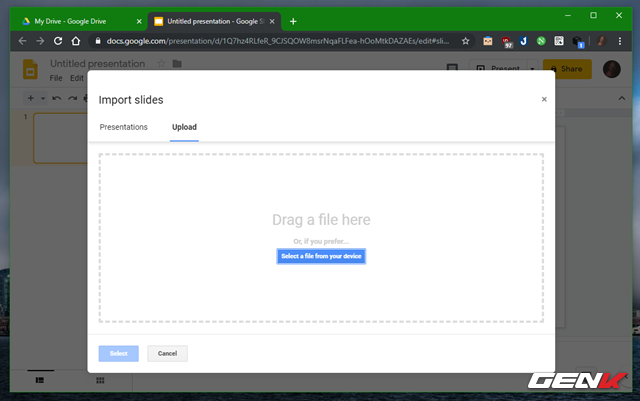The width and height of the screenshot is (640, 401).
Task: Open the Edit menu
Action: point(76,78)
